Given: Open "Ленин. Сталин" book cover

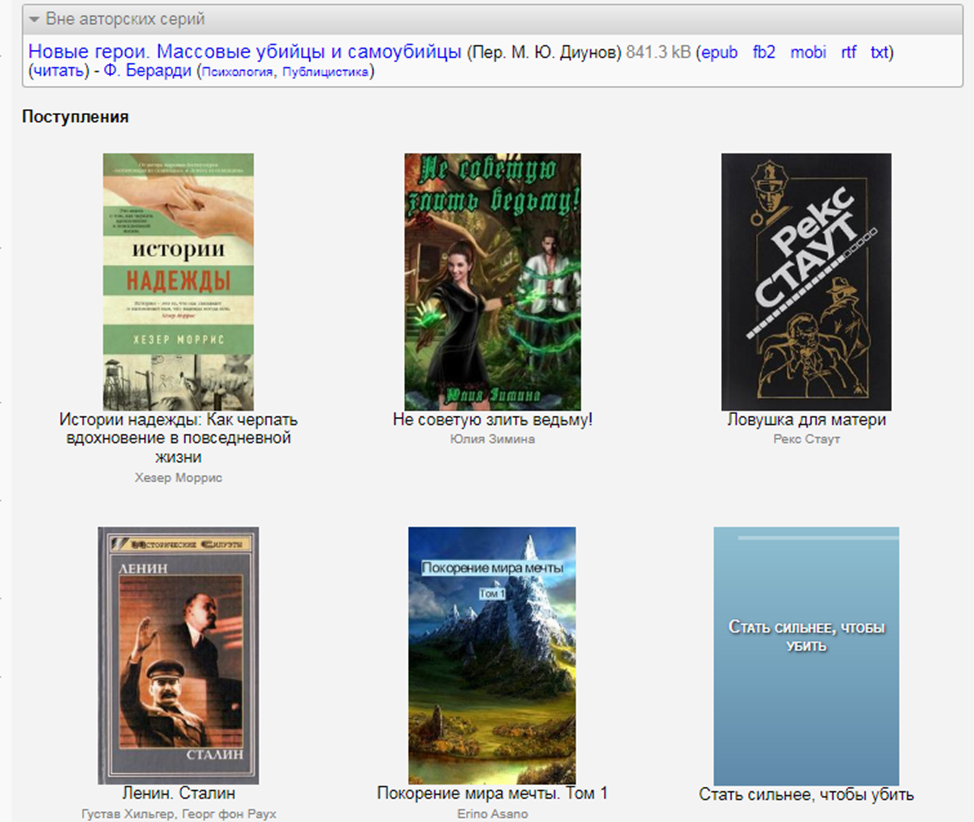Looking at the screenshot, I should (178, 655).
